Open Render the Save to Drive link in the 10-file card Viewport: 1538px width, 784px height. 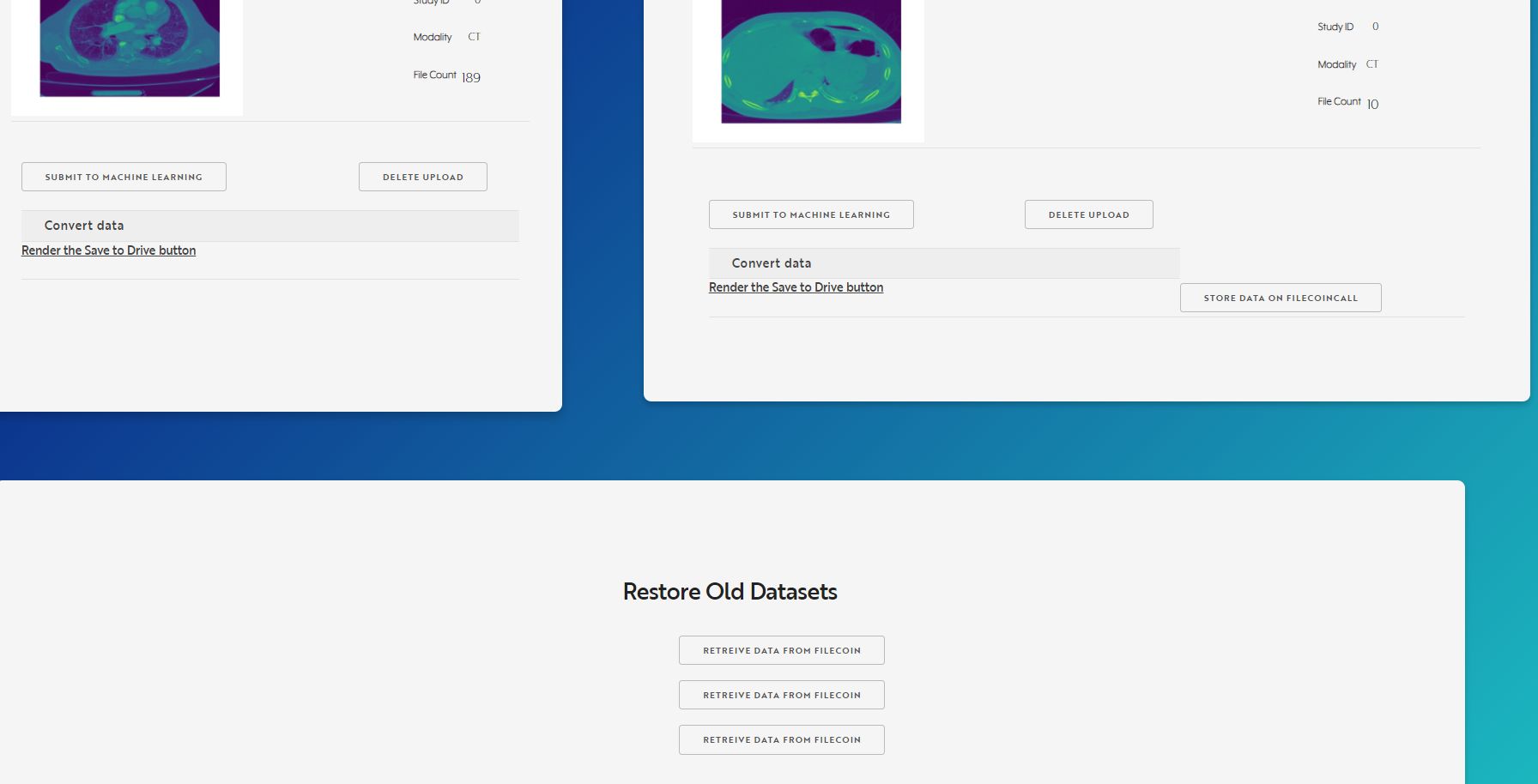click(796, 287)
